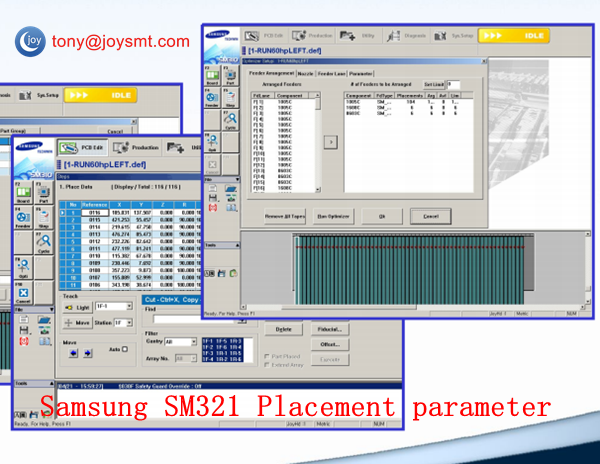The image size is (600, 464).
Task: Switch to Nozzle tab in Optimizer Setup
Action: 305,73
